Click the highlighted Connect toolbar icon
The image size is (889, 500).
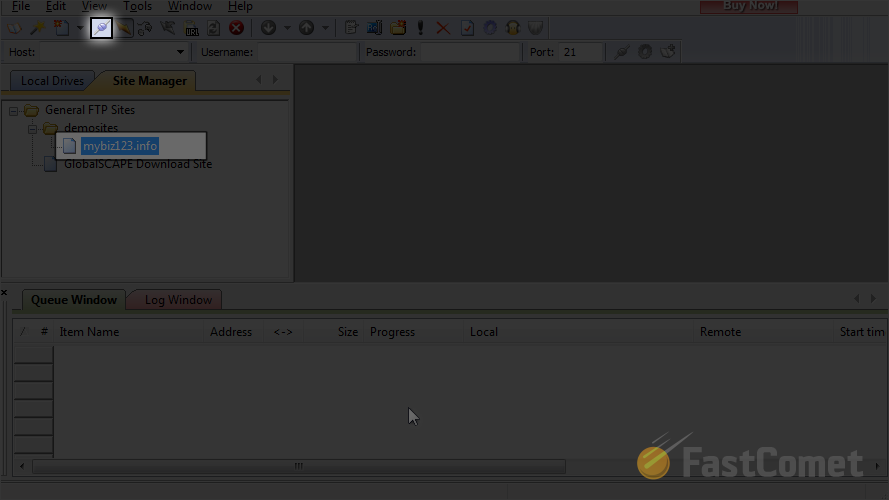click(x=101, y=28)
